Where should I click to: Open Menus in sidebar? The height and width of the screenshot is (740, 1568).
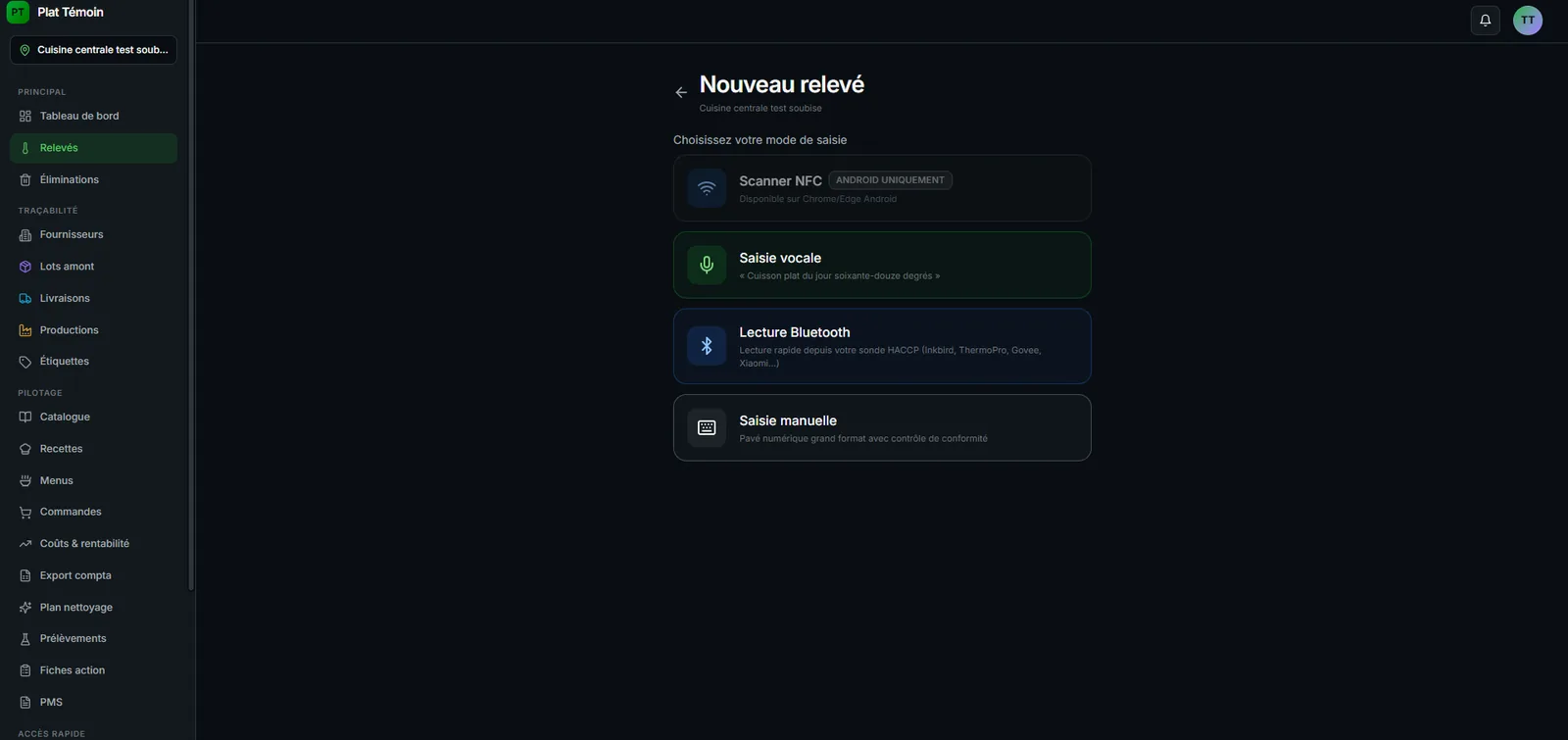[93, 481]
